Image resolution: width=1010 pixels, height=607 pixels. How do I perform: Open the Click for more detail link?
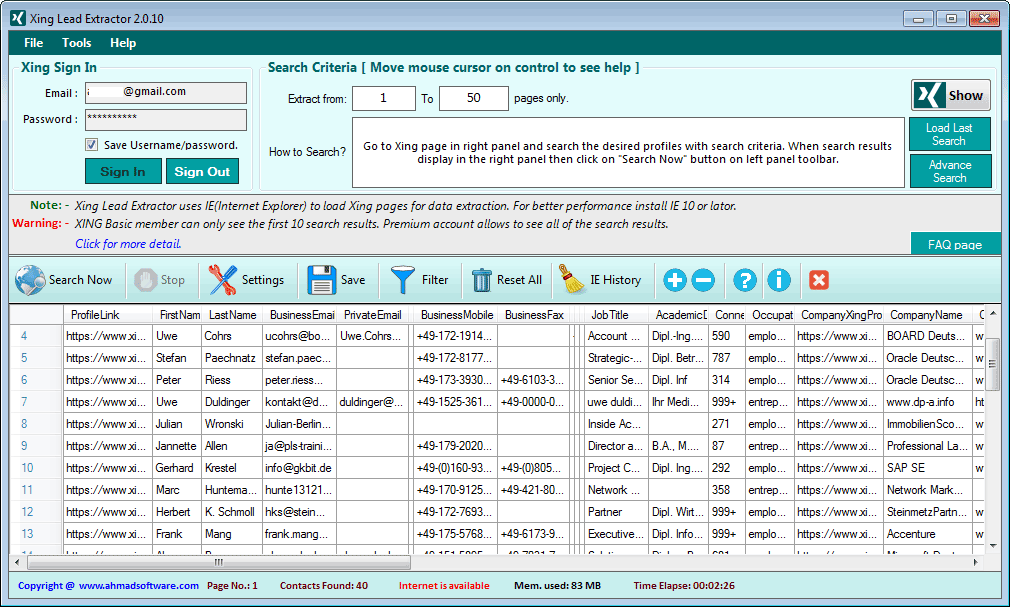click(127, 243)
